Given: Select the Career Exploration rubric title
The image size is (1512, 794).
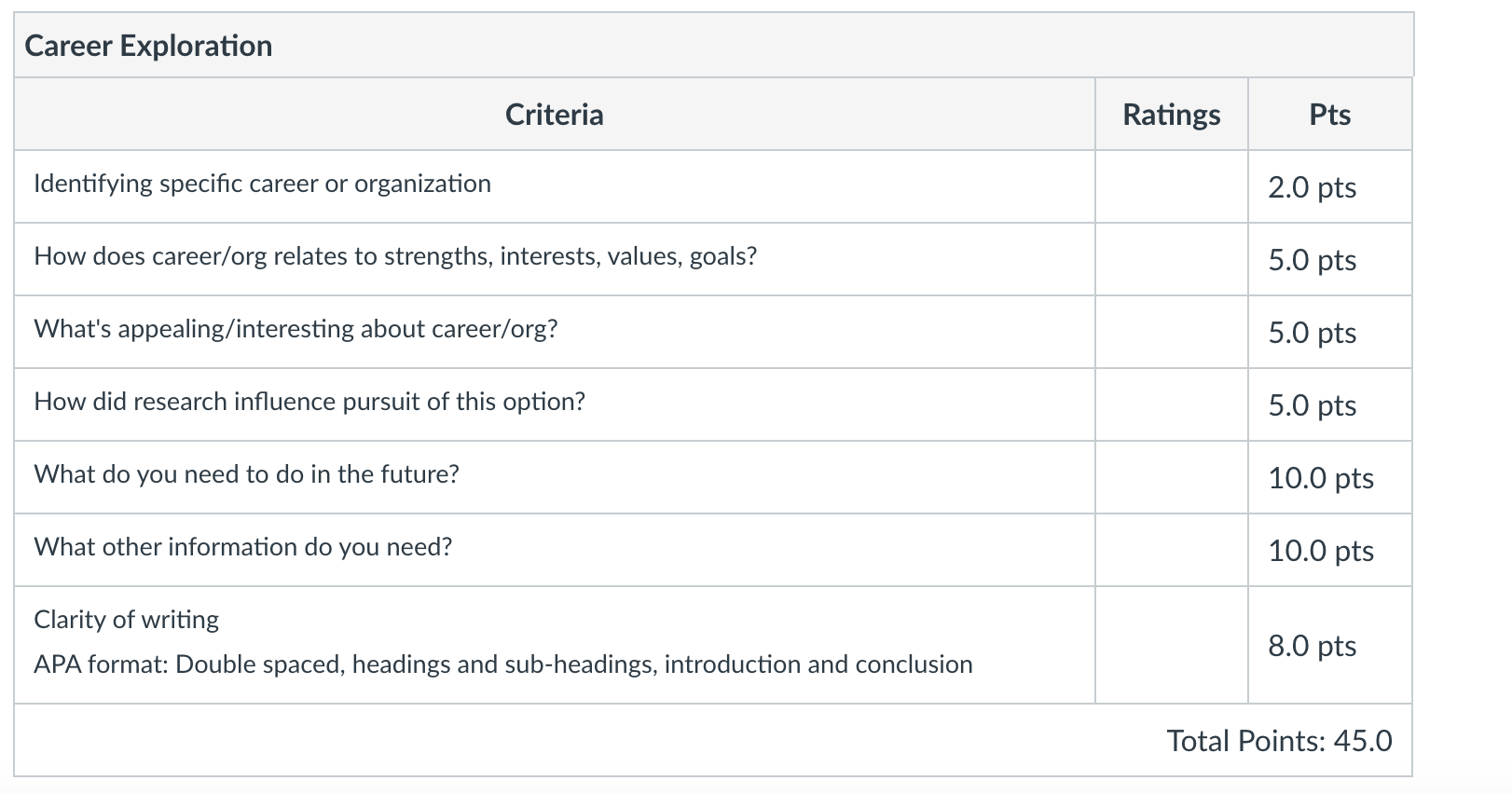Looking at the screenshot, I should coord(148,46).
